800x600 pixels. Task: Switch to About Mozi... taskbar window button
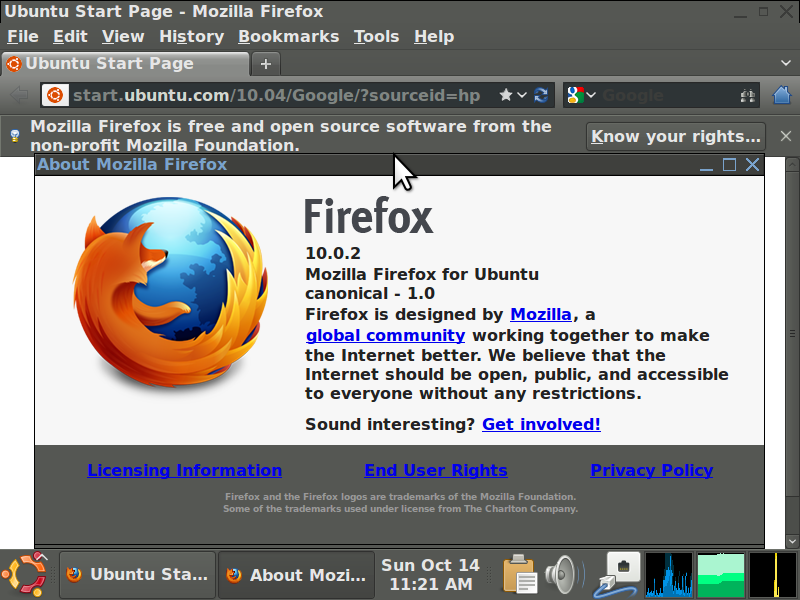(296, 575)
